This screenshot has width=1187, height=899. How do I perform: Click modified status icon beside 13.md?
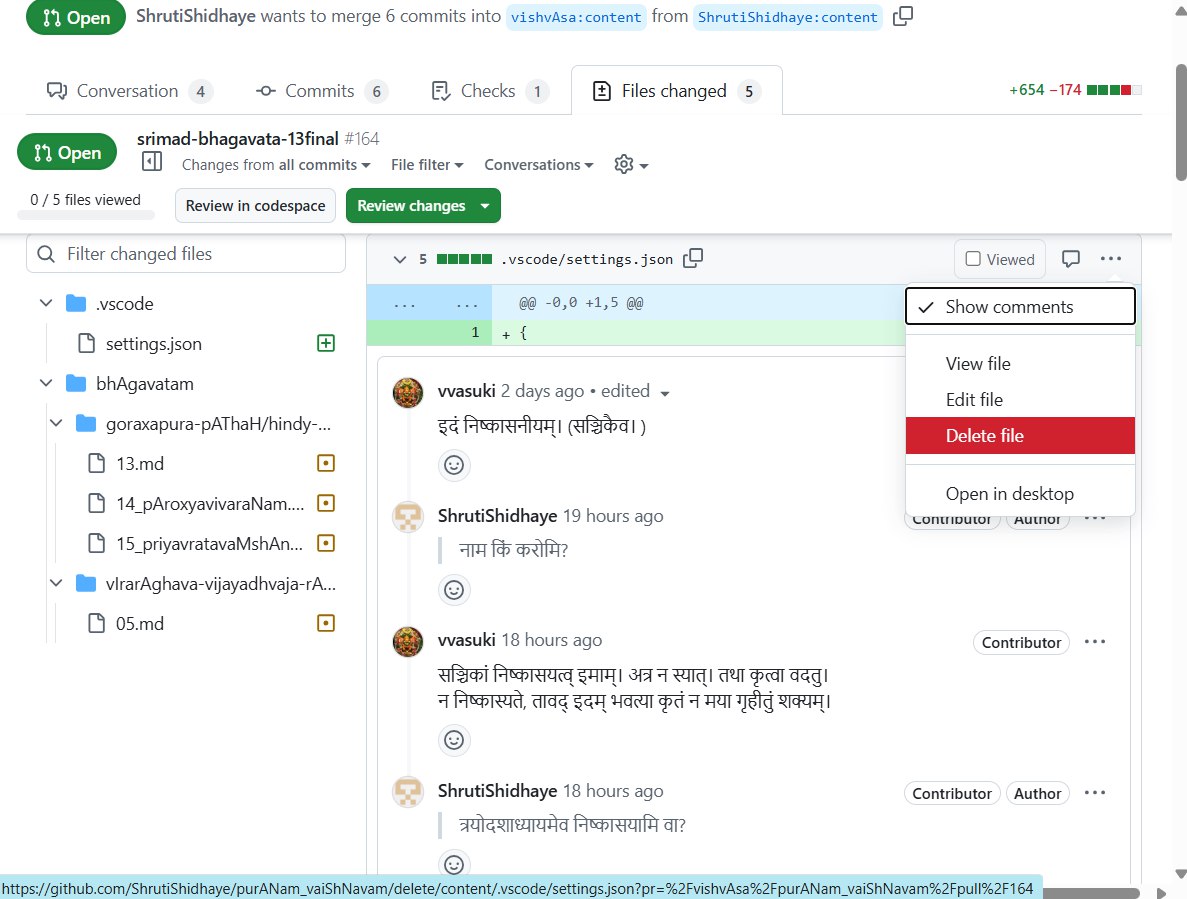326,463
